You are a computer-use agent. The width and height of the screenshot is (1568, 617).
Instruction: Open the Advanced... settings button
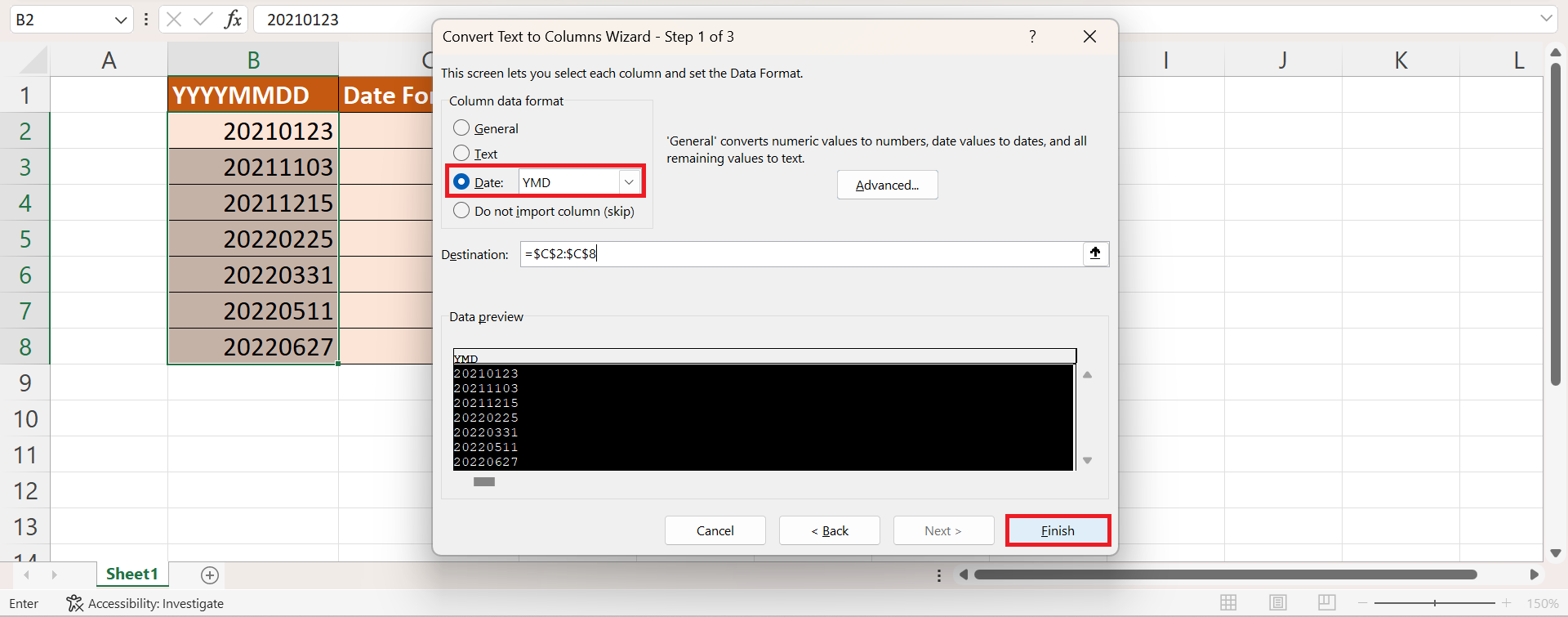pos(887,186)
